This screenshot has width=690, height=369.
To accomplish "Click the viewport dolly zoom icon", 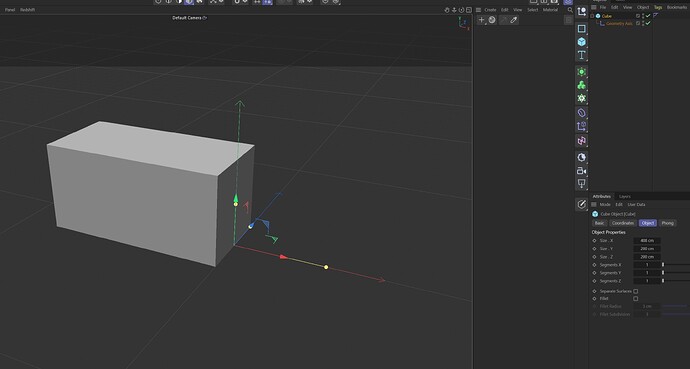I will (454, 10).
